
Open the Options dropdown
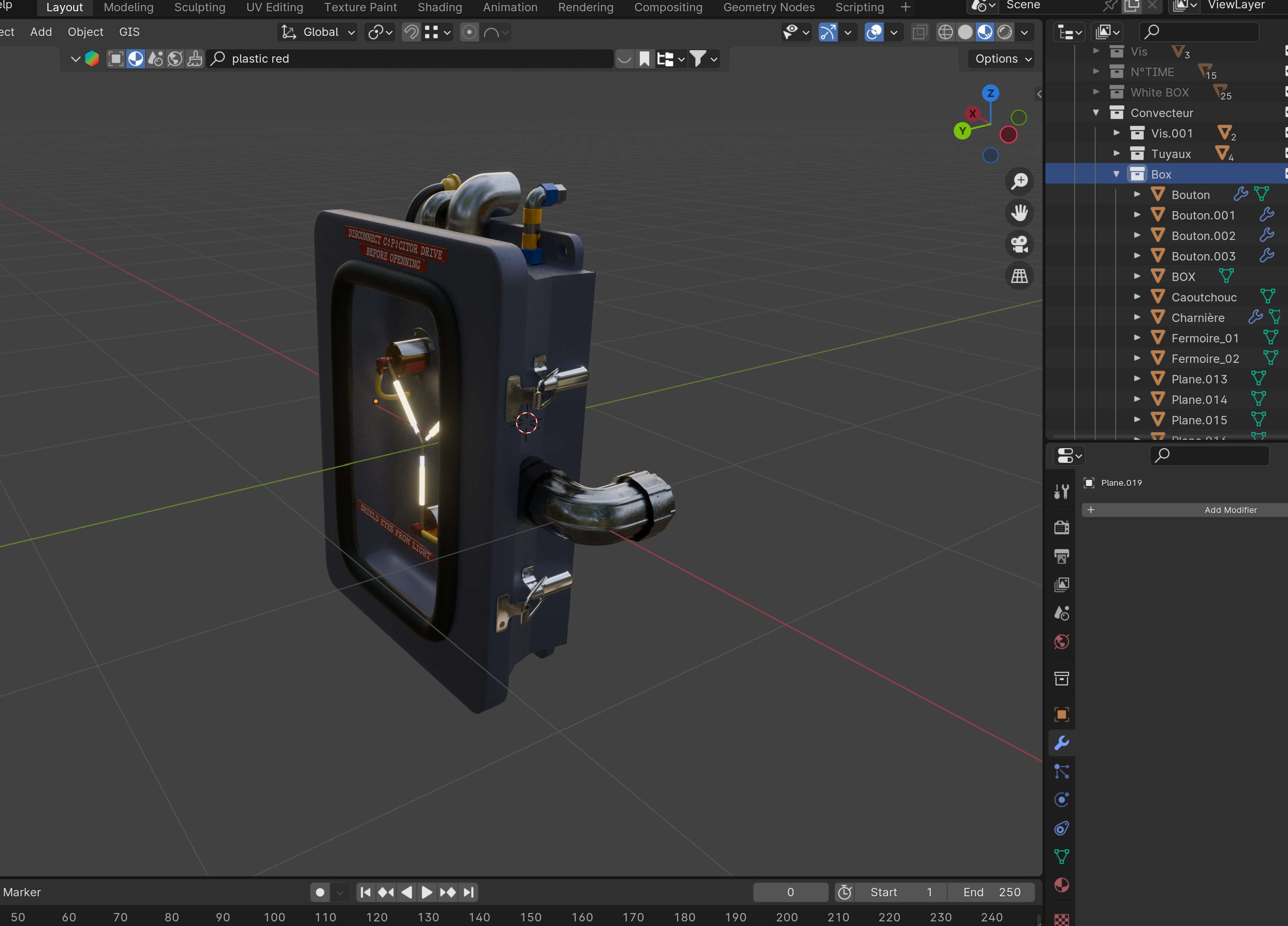pos(1002,59)
